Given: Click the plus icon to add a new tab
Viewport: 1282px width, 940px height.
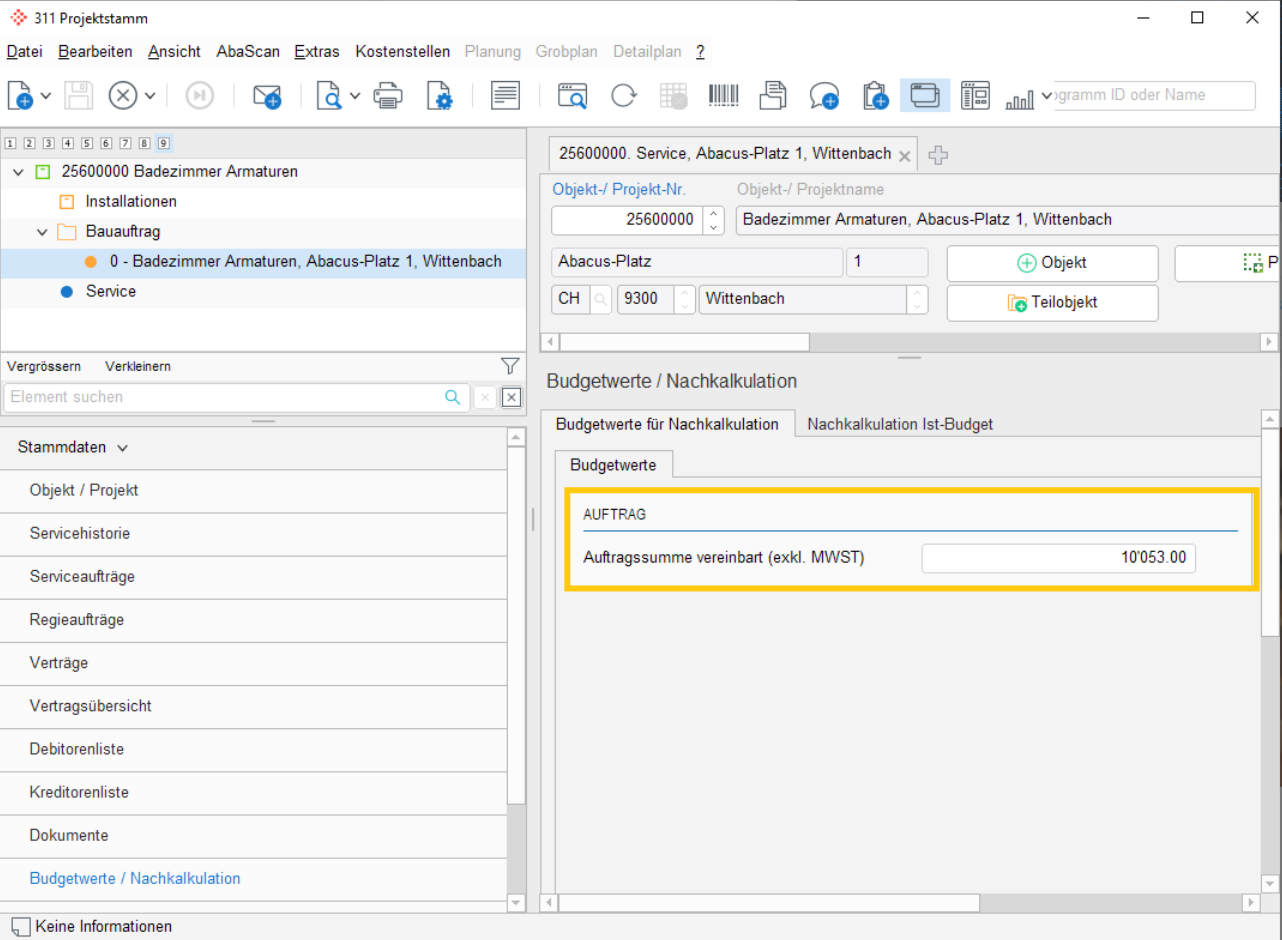Looking at the screenshot, I should point(938,155).
